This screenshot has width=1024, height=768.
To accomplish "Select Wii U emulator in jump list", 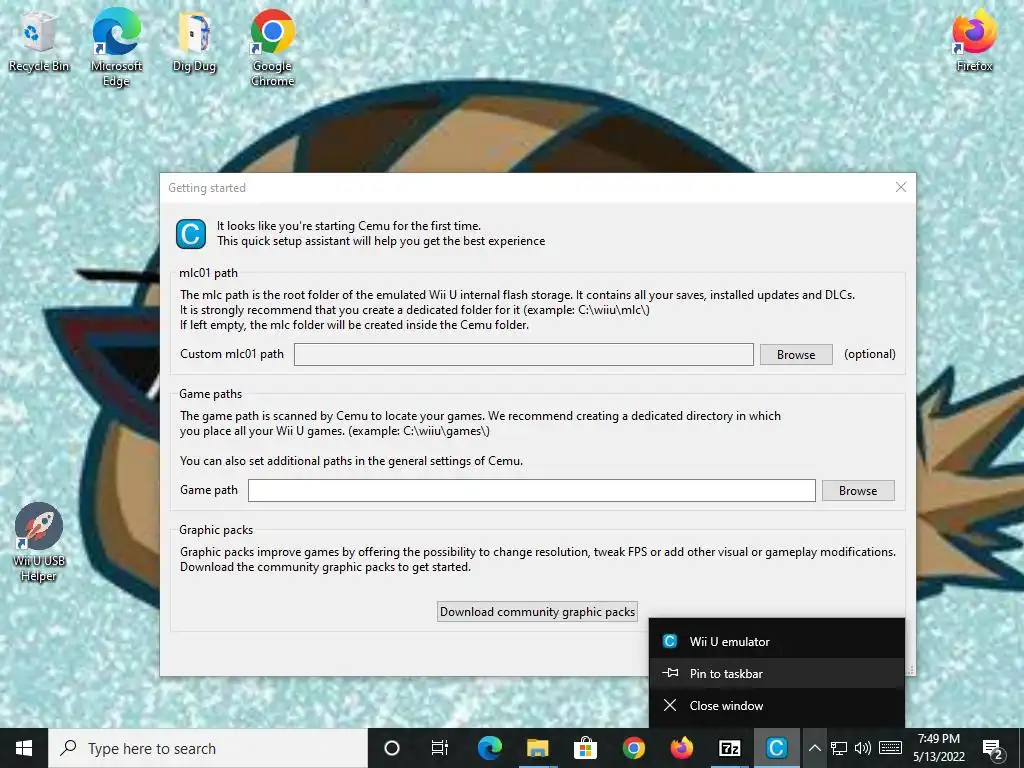I will pos(777,641).
